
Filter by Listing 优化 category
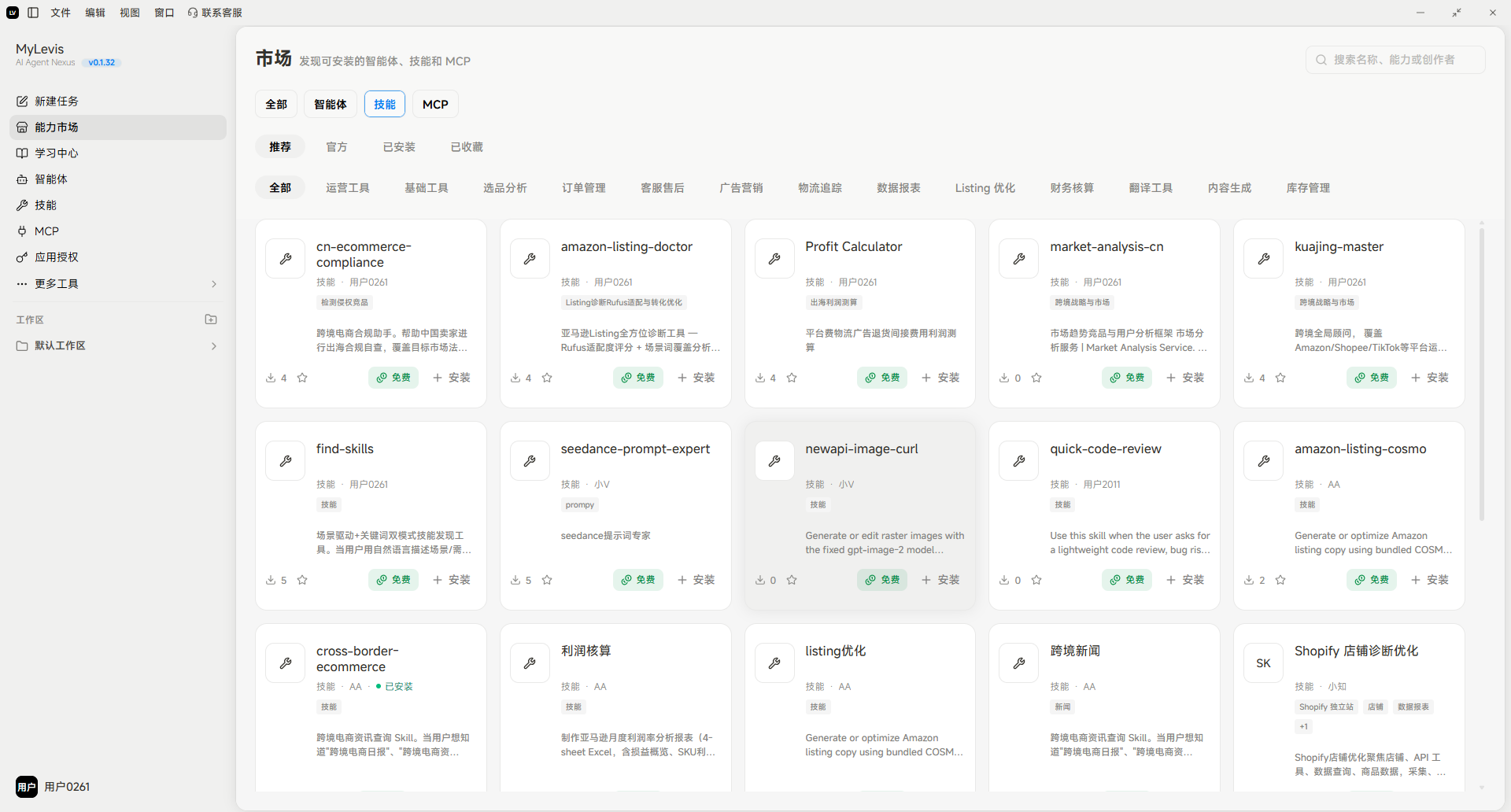[985, 188]
